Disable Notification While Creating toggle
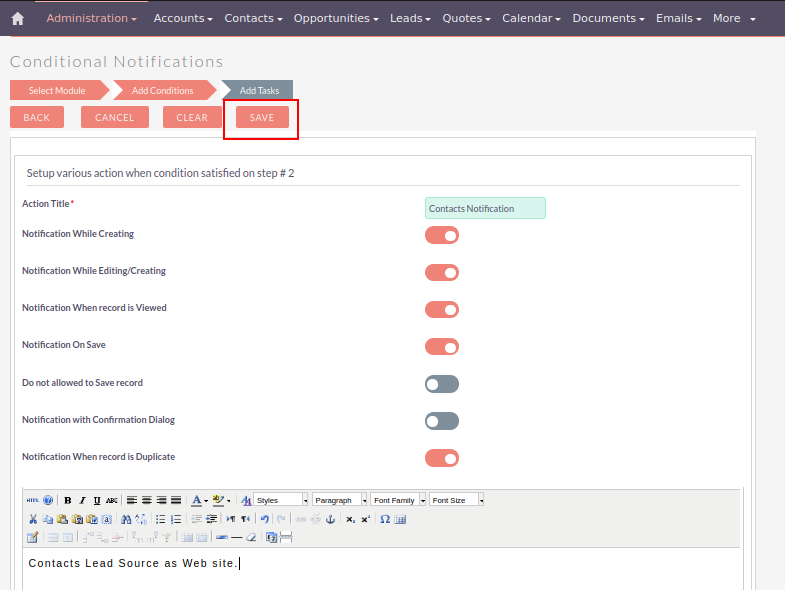Image resolution: width=785 pixels, height=590 pixels. coord(441,235)
